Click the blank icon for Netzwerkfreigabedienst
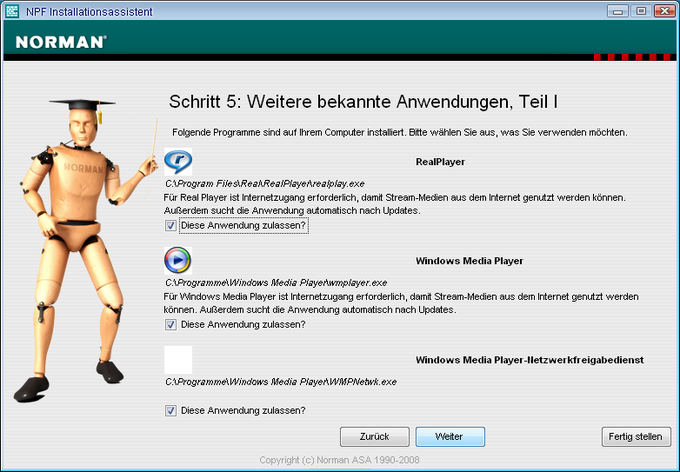 [178, 360]
